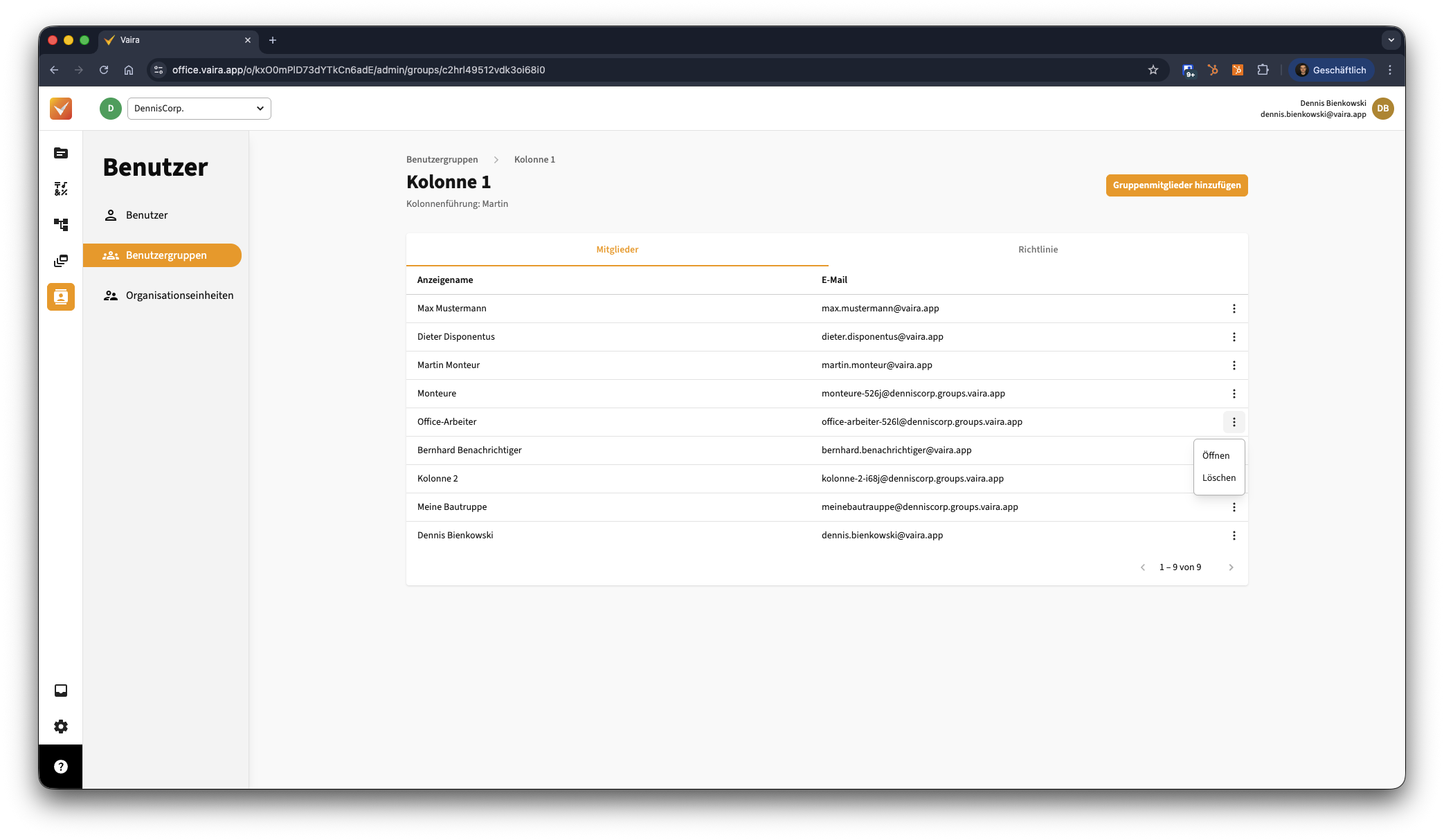Switch to the Richtlinie tab
1444x840 pixels.
(x=1038, y=250)
